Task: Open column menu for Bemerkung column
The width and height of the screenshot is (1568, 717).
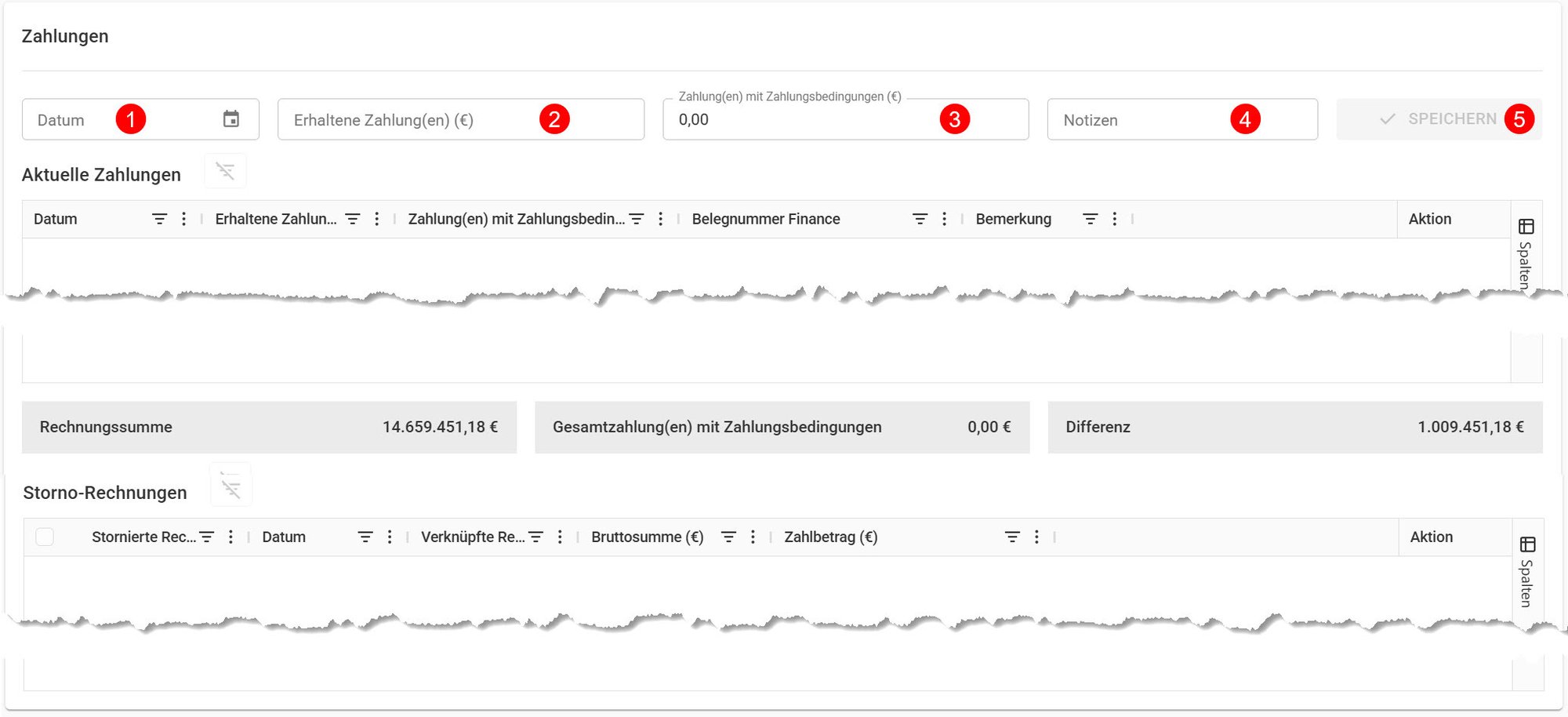Action: (1114, 219)
